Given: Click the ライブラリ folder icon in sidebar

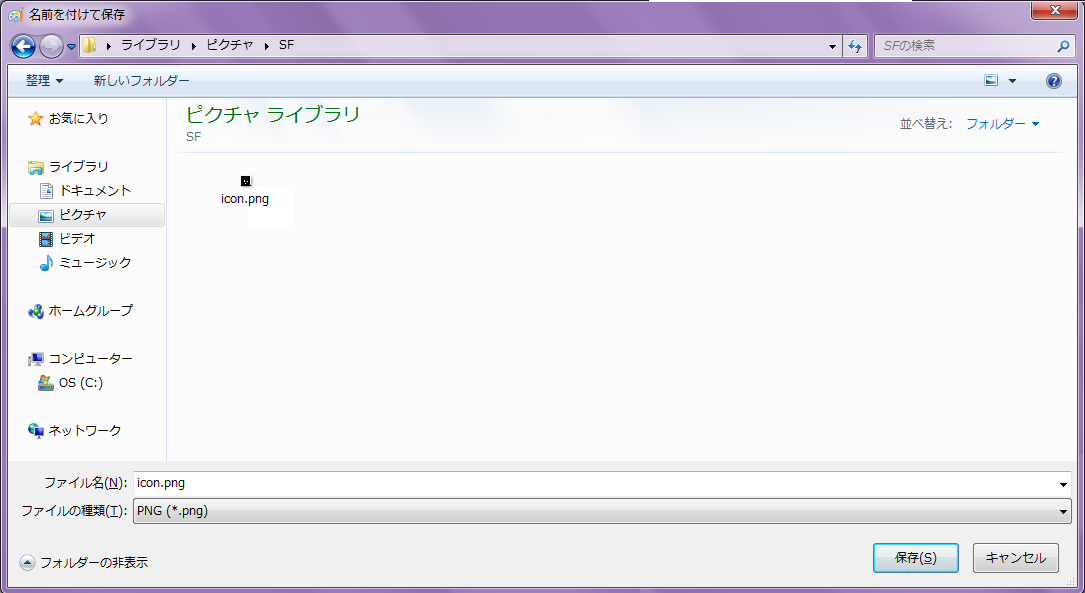Looking at the screenshot, I should coord(35,167).
